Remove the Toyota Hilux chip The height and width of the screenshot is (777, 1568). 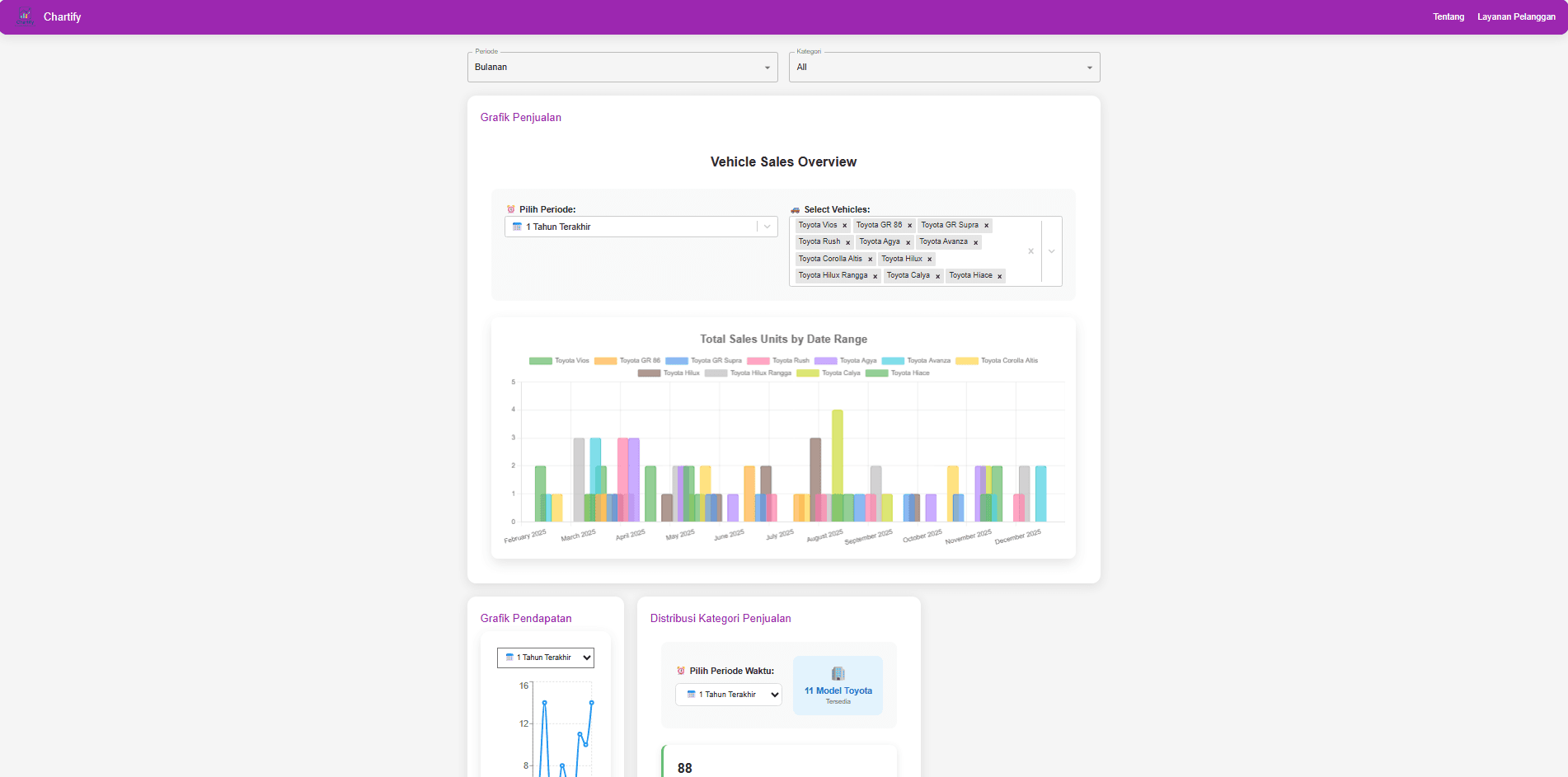(x=929, y=260)
